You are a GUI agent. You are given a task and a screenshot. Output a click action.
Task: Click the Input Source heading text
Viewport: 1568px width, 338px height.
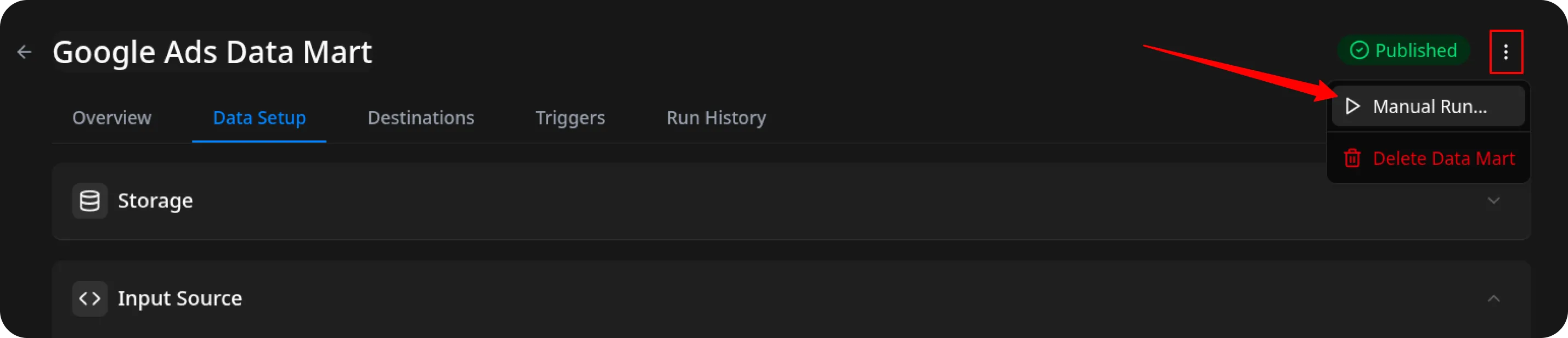[x=179, y=298]
